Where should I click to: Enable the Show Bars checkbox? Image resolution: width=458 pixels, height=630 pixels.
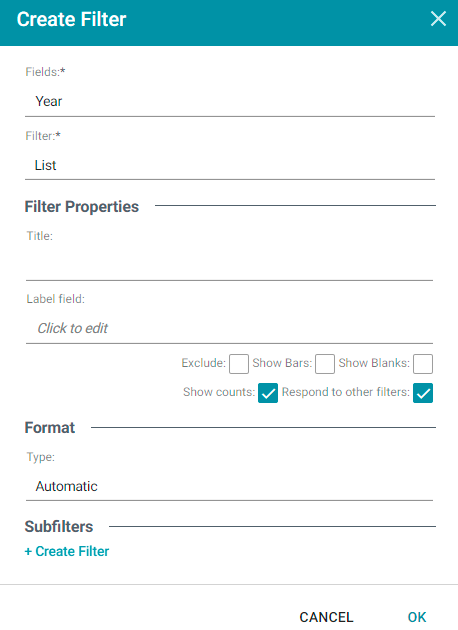click(x=325, y=364)
